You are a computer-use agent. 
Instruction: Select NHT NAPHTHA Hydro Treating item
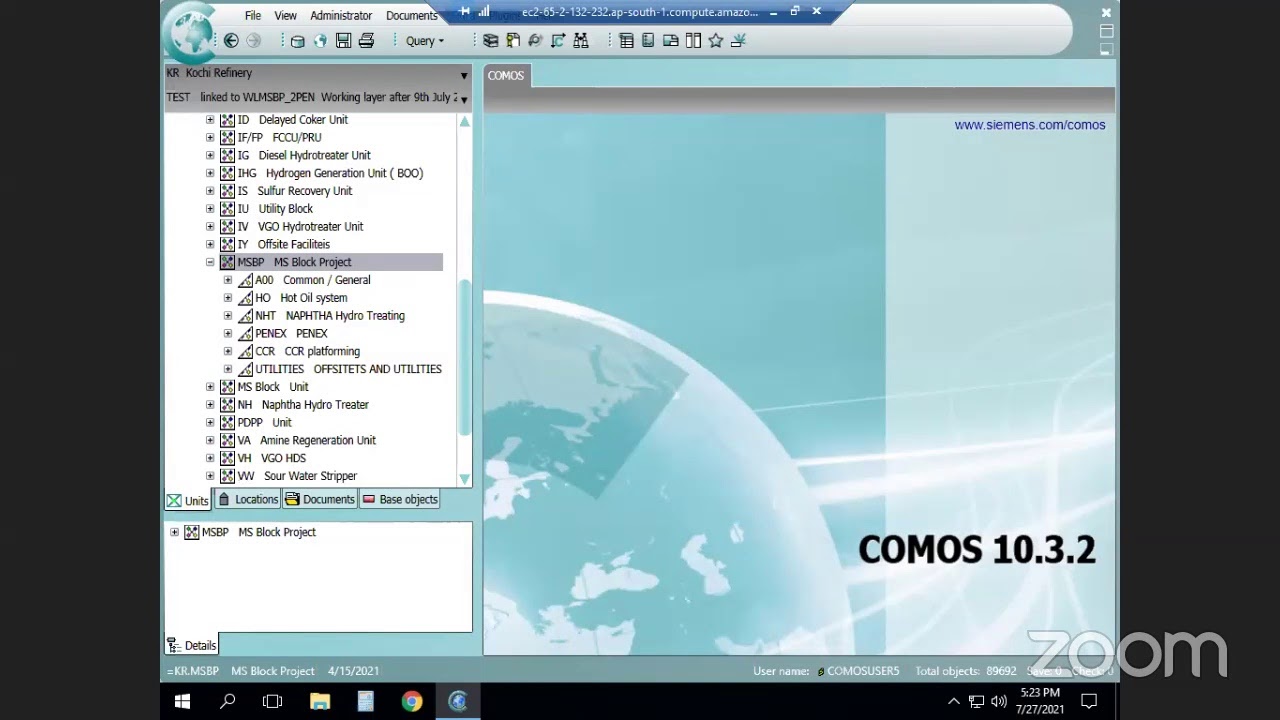click(330, 316)
